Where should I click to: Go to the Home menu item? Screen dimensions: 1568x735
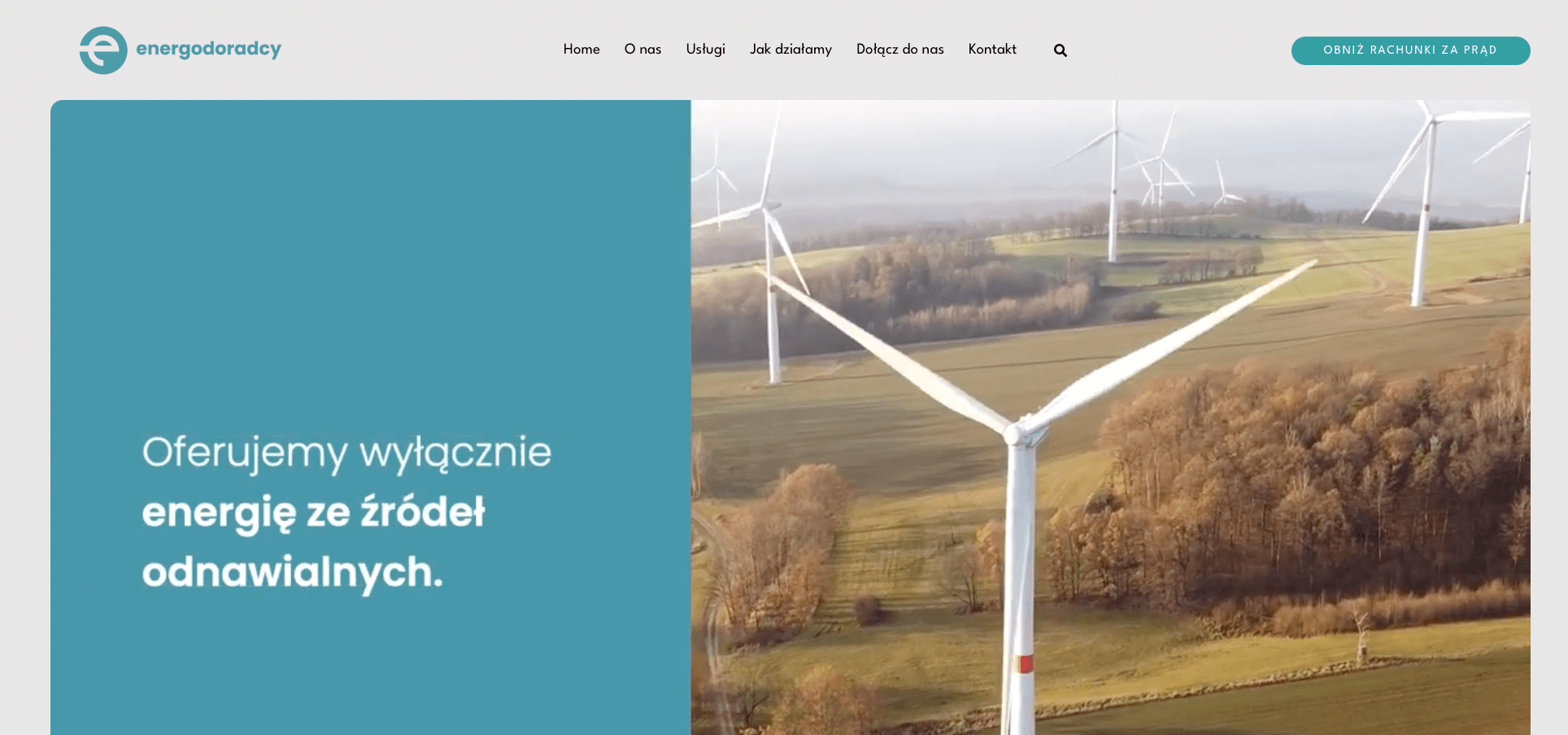[x=581, y=50]
